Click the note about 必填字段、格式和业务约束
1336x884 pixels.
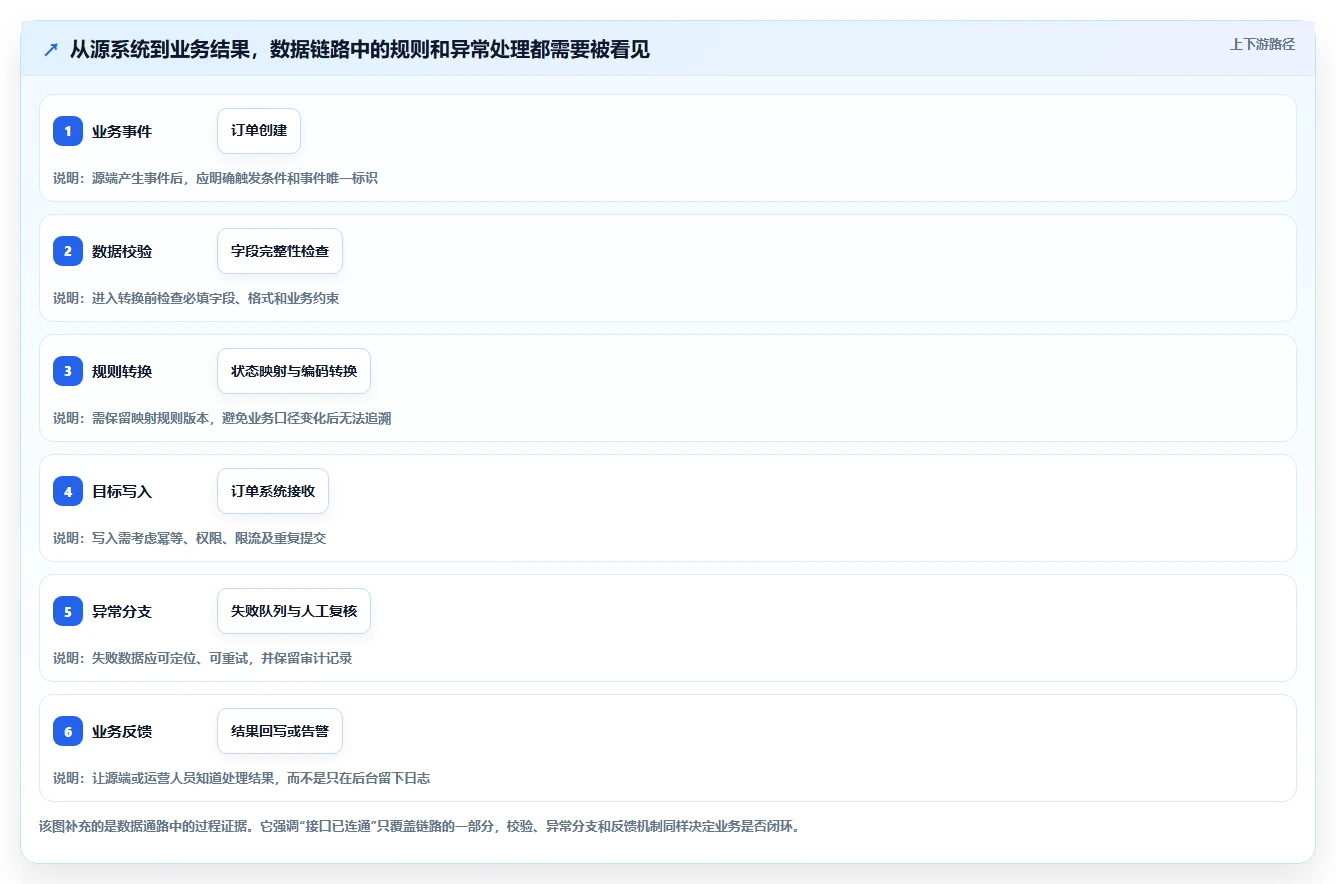coord(196,298)
